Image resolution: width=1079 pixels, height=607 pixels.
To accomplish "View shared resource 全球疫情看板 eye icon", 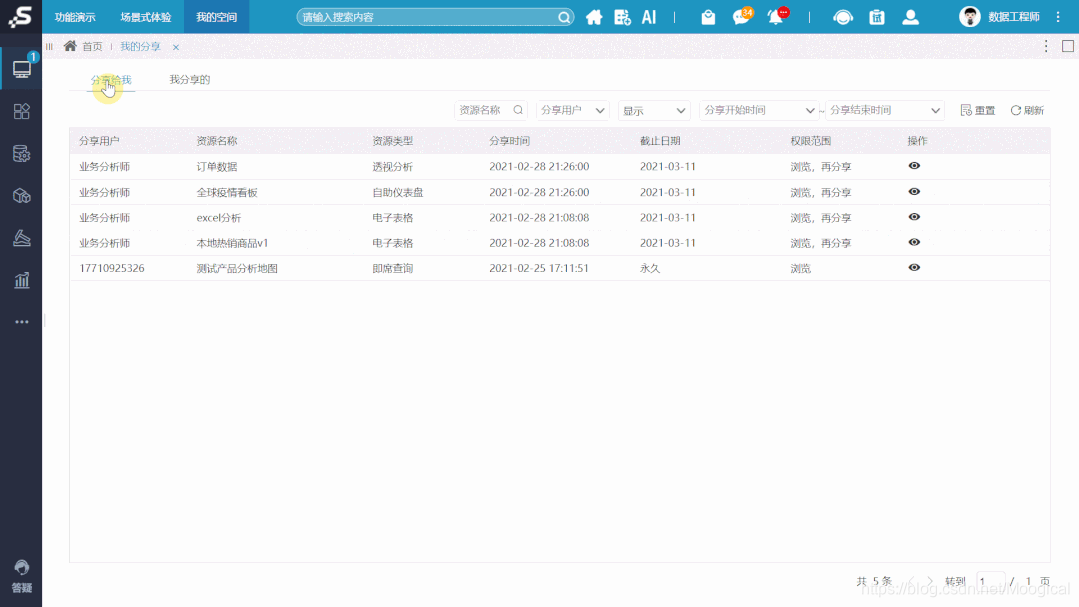I will [914, 191].
